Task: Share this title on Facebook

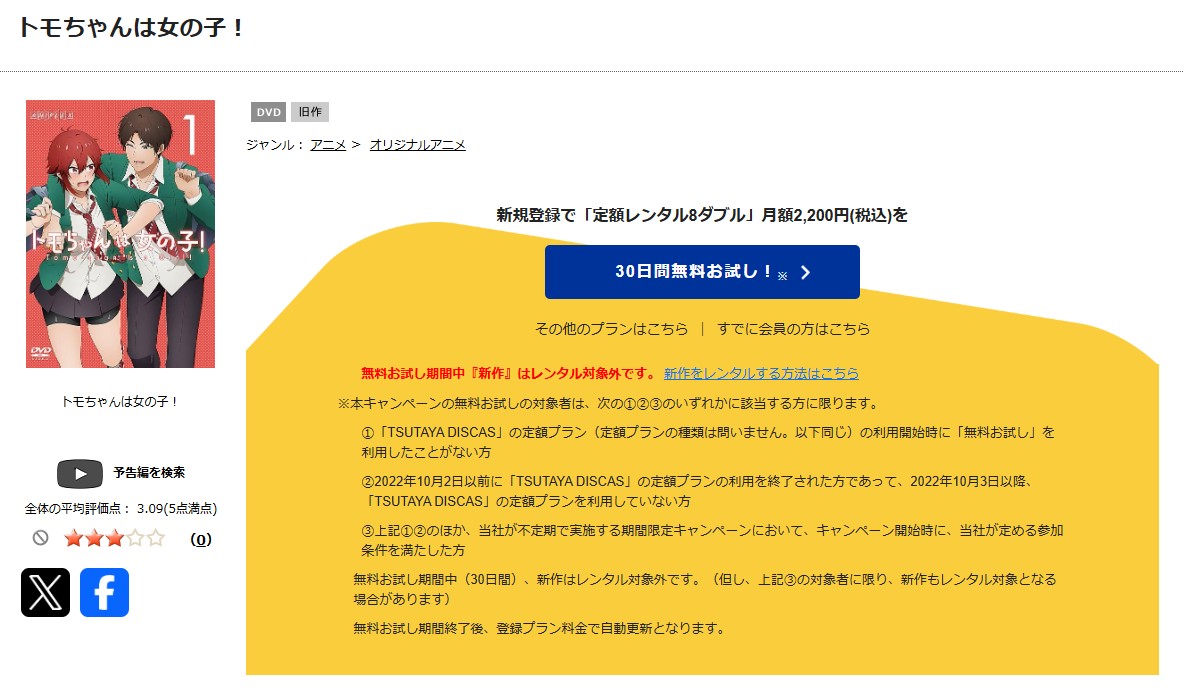Action: [104, 592]
